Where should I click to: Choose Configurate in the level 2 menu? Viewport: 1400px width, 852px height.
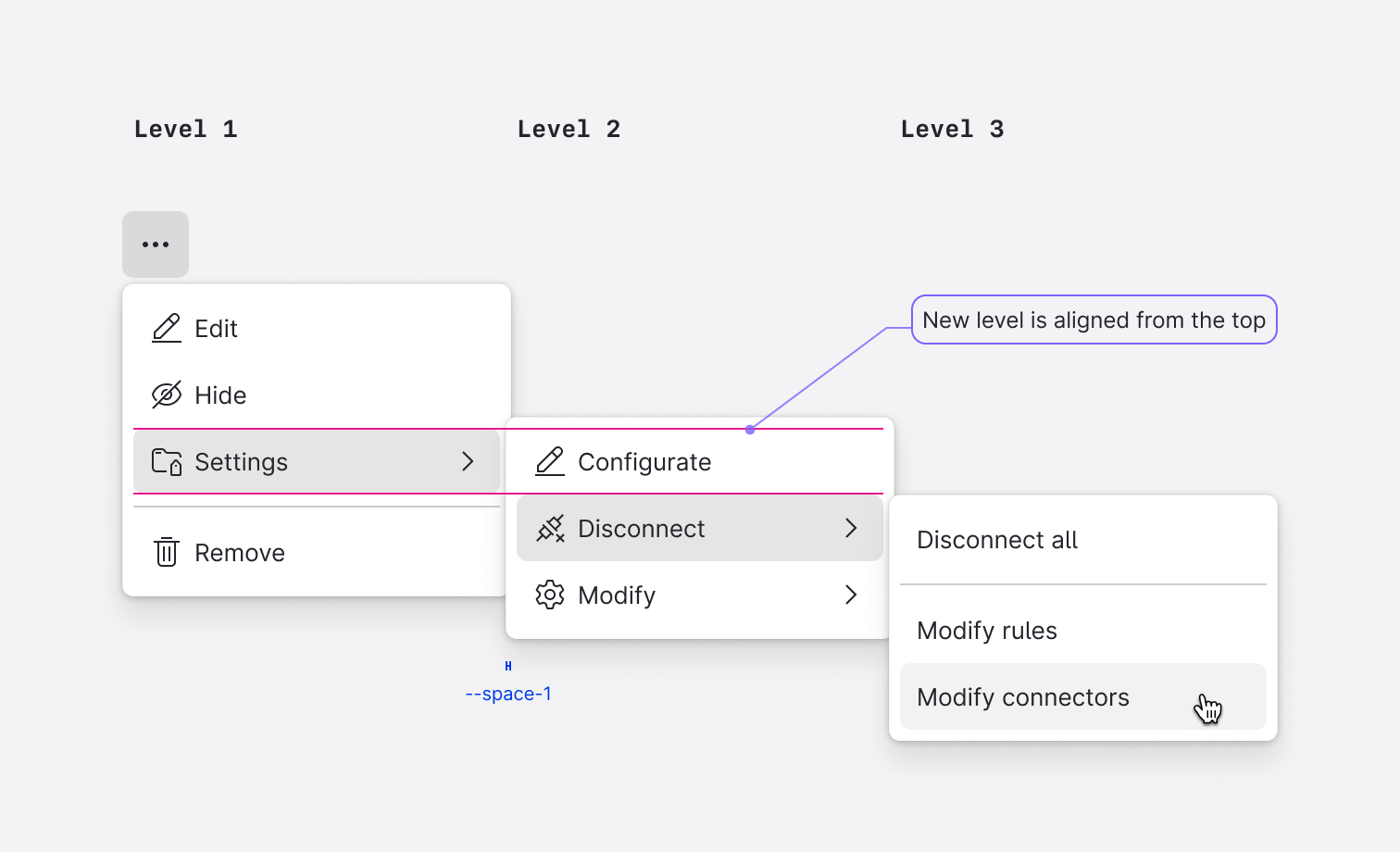pyautogui.click(x=700, y=462)
